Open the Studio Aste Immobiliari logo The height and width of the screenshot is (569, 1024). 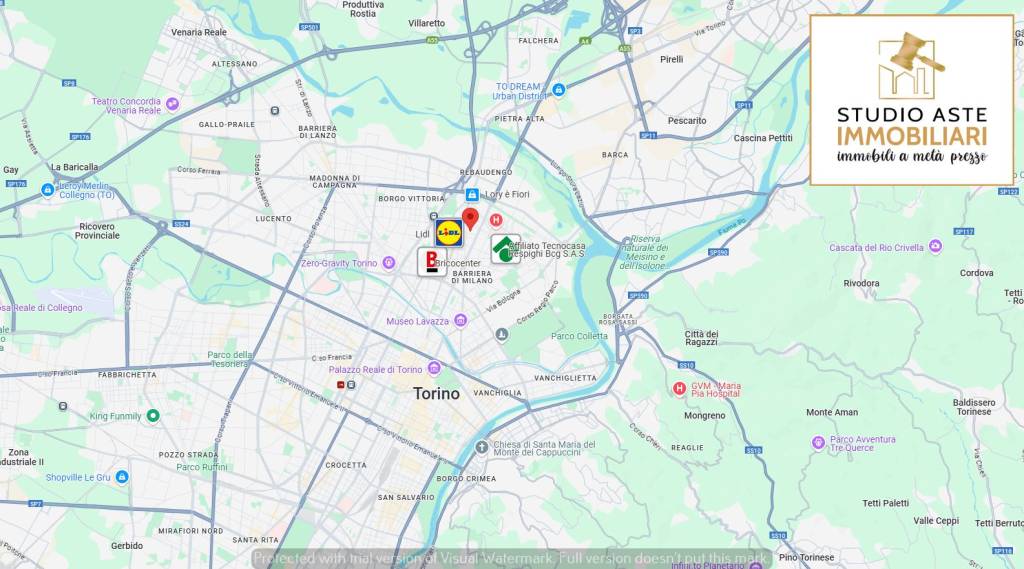pyautogui.click(x=912, y=100)
